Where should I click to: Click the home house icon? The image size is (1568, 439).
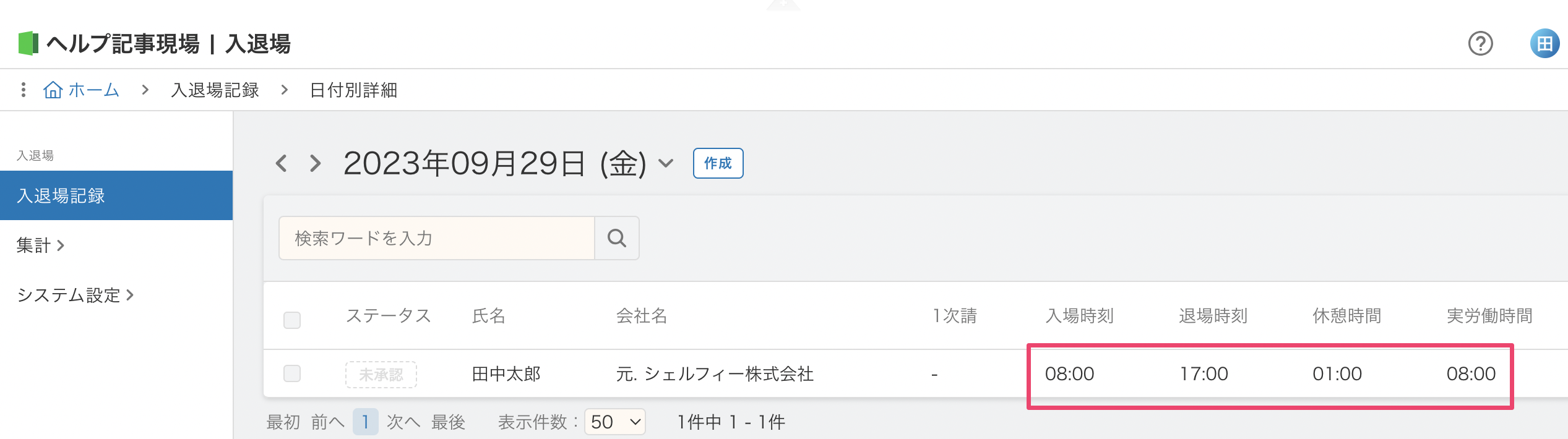click(x=53, y=90)
